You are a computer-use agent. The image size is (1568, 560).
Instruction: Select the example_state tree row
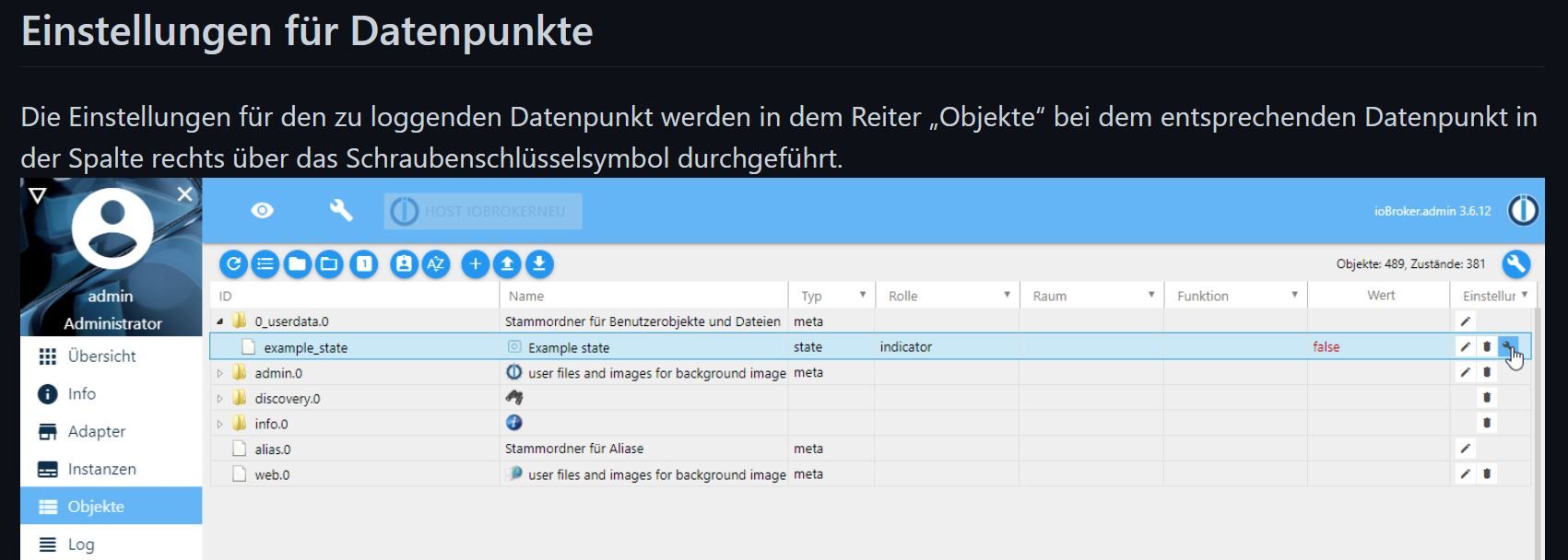[x=305, y=347]
